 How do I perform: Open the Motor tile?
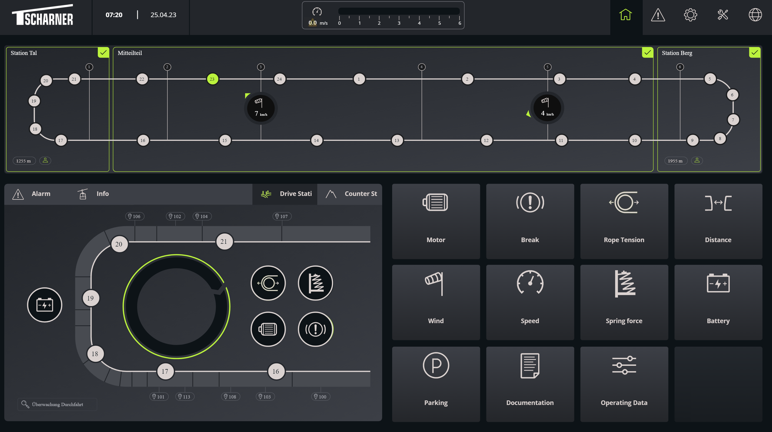coord(435,220)
